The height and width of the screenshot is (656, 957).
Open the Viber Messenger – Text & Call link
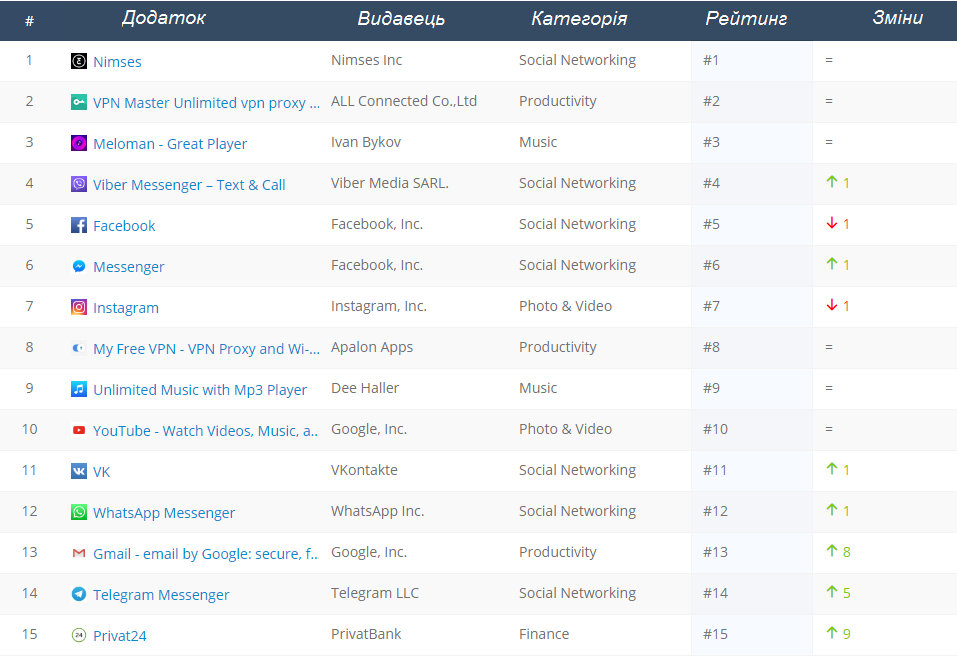(x=189, y=185)
